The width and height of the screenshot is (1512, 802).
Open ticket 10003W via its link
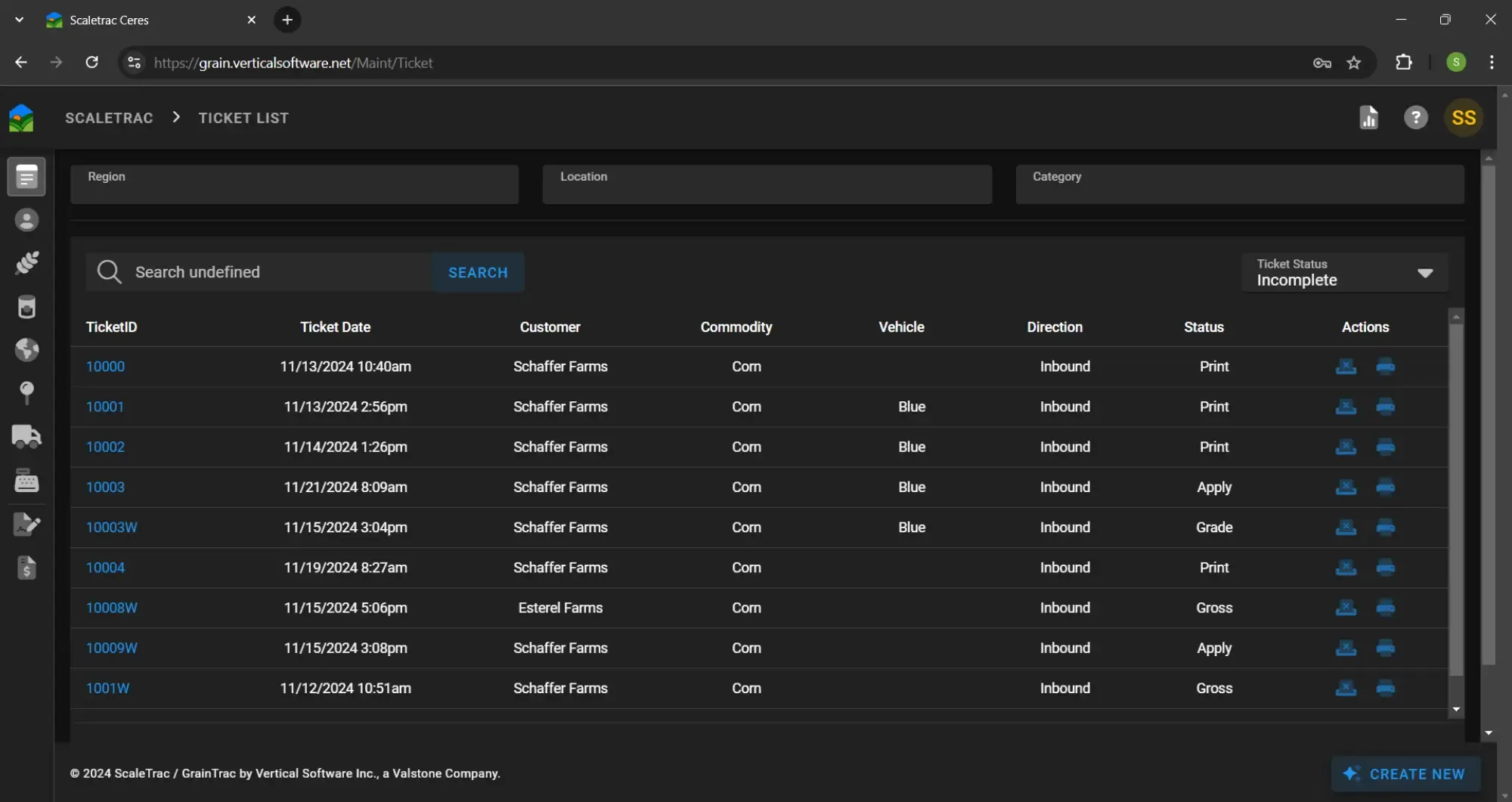[111, 527]
